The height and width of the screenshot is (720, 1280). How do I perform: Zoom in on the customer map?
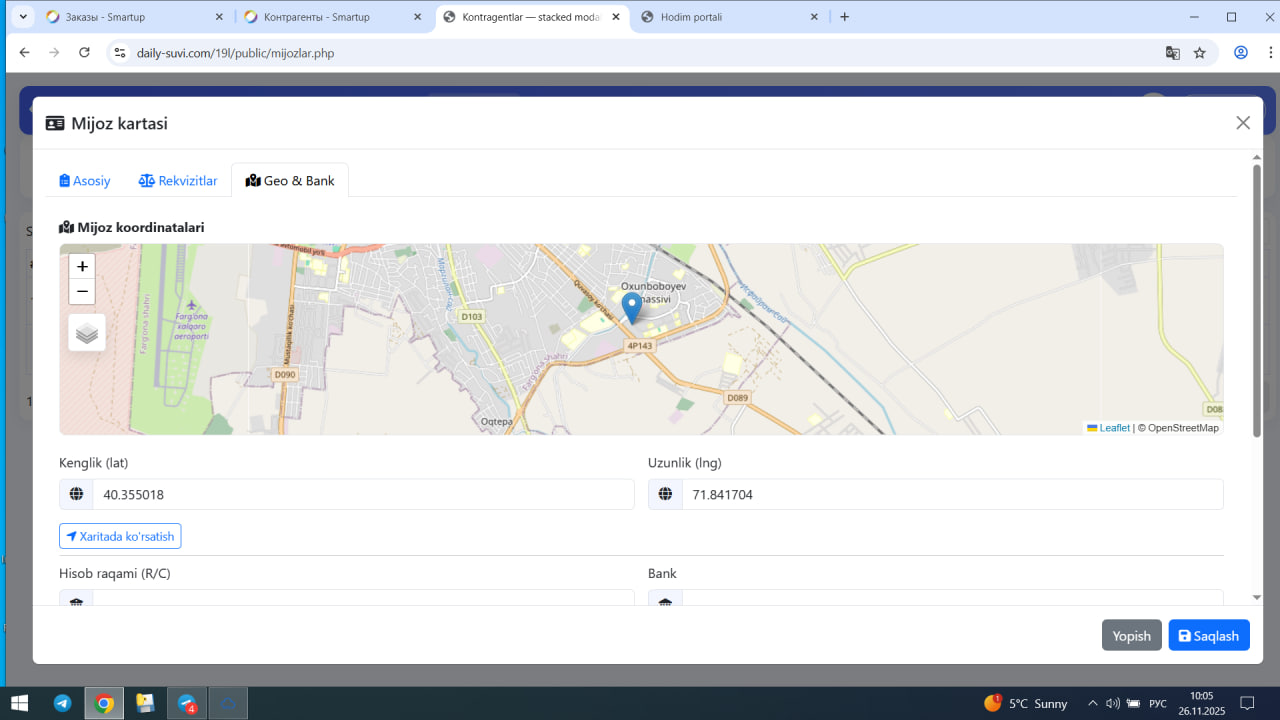click(82, 267)
